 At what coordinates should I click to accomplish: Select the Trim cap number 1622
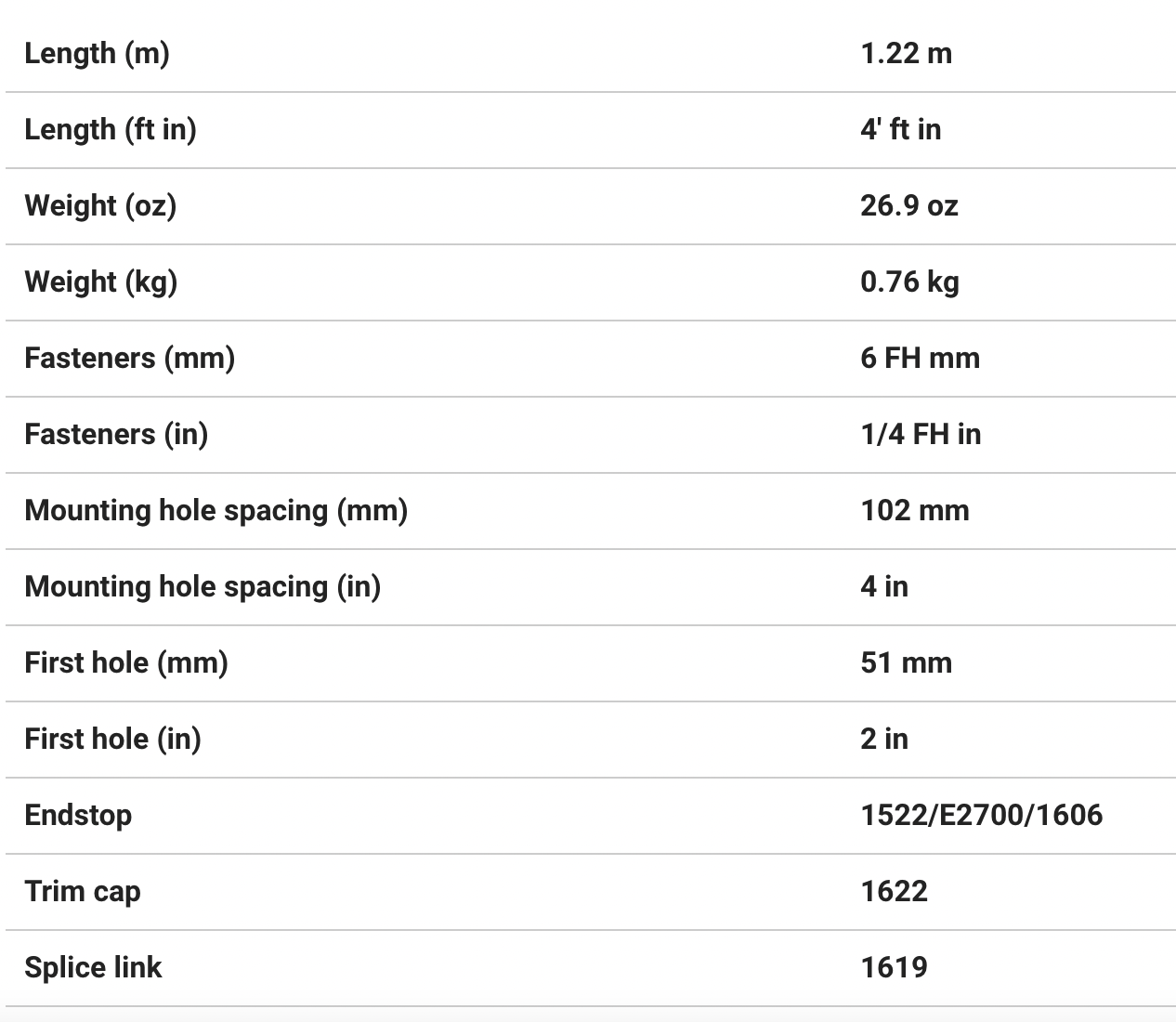click(894, 892)
